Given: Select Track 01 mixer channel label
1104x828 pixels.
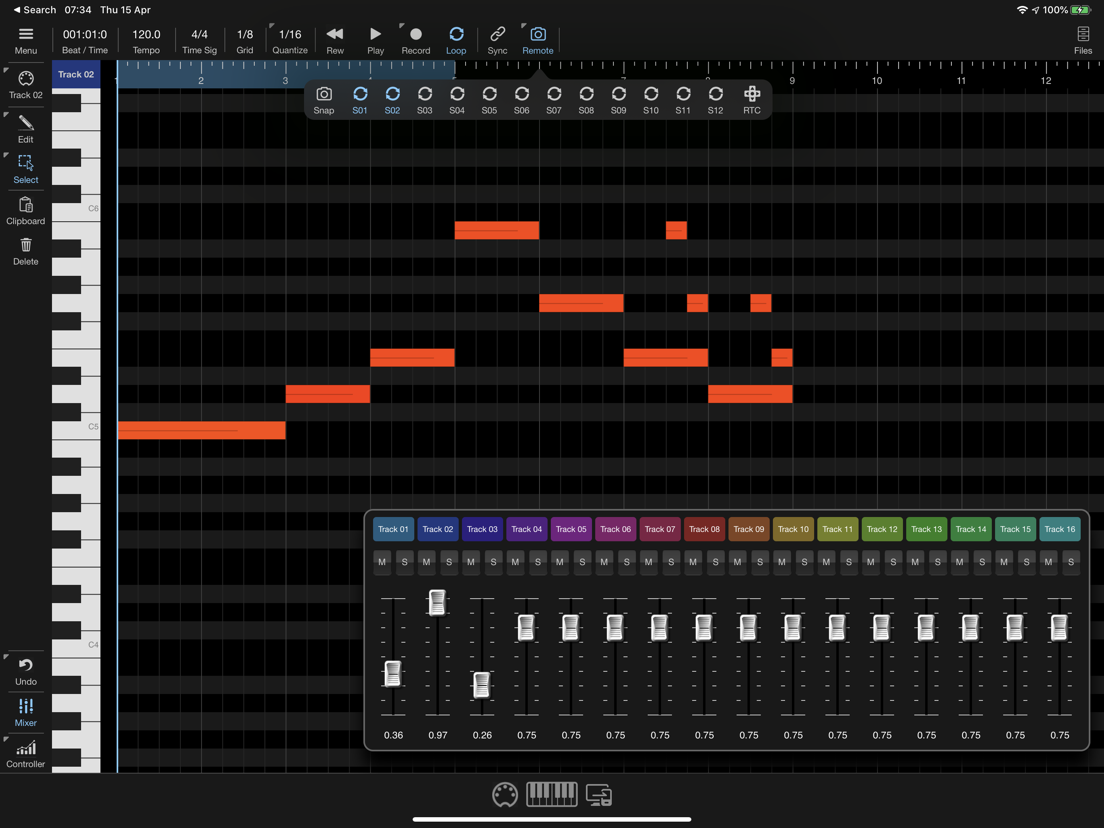Looking at the screenshot, I should click(393, 529).
